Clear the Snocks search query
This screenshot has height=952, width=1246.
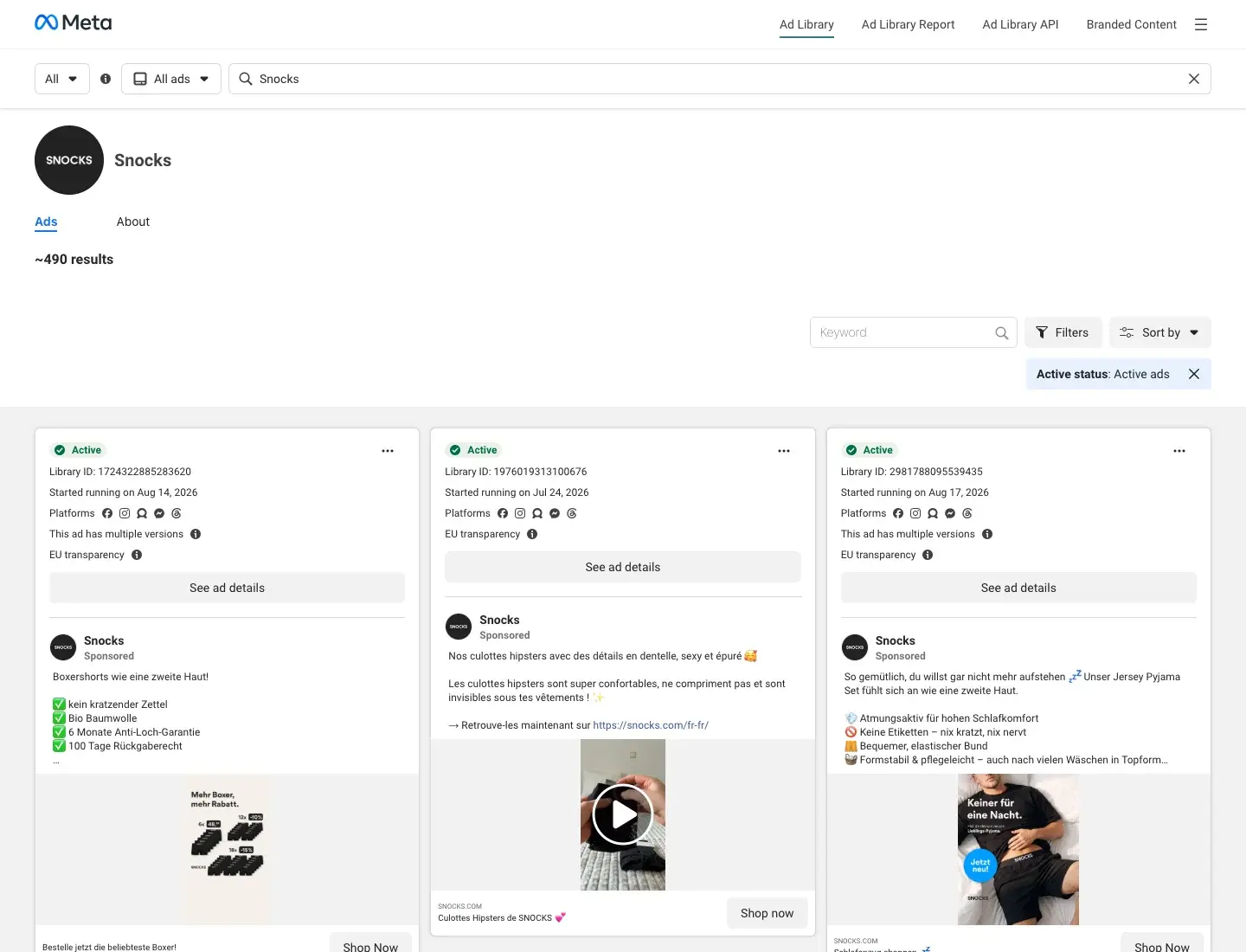1194,79
